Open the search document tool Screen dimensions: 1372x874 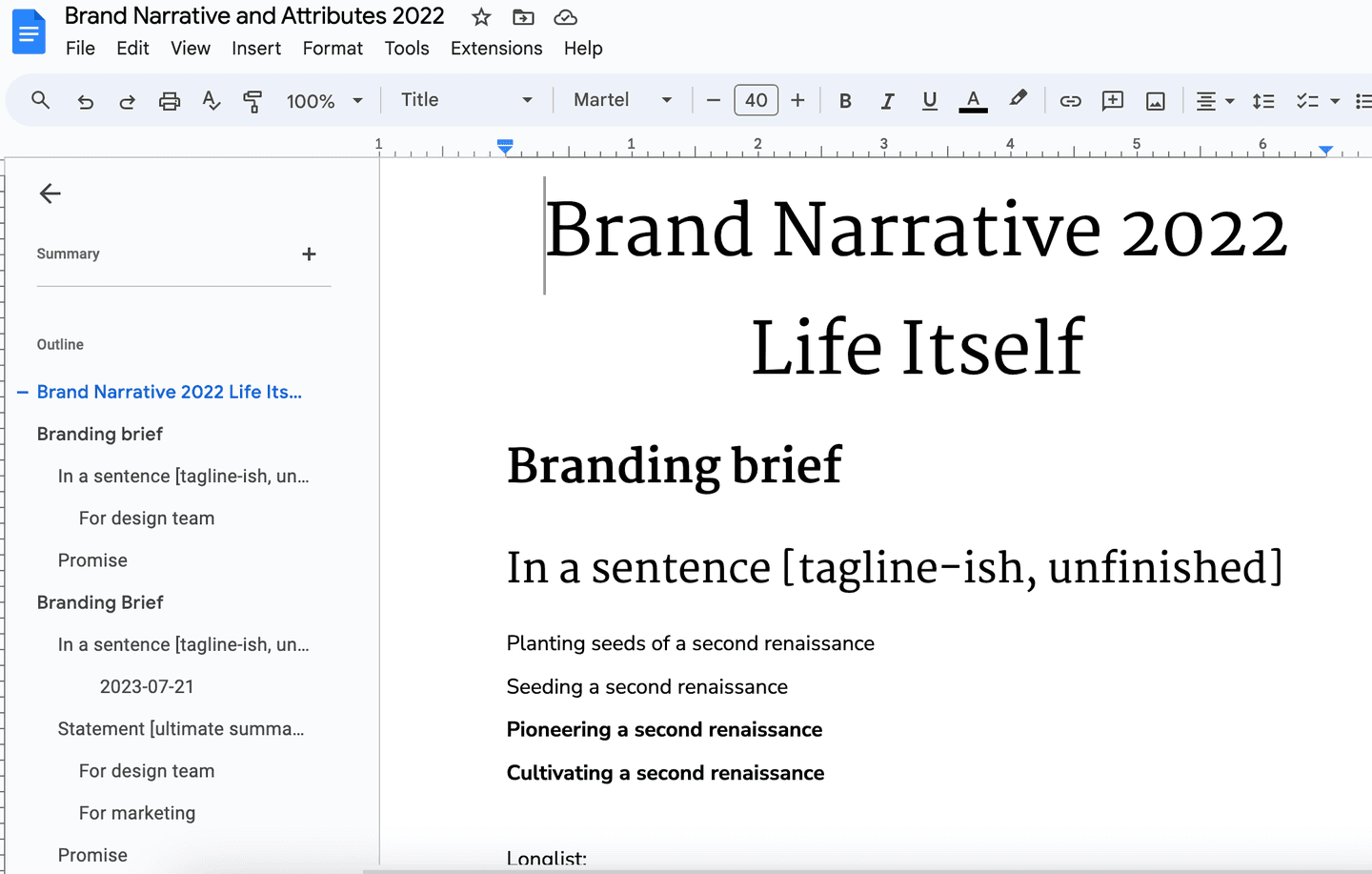[40, 100]
